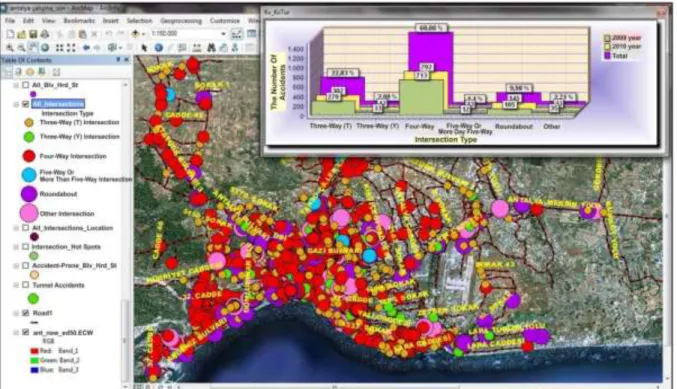This screenshot has width=677, height=389.
Task: Open the View menu
Action: [x=48, y=20]
